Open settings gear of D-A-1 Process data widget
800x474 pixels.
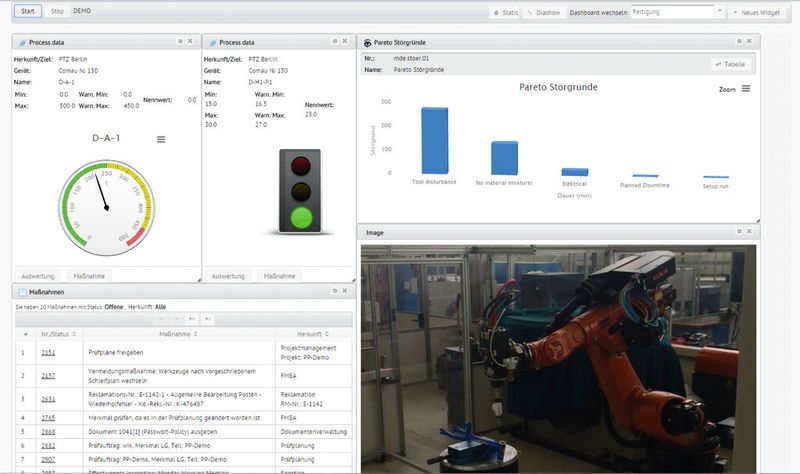click(180, 41)
